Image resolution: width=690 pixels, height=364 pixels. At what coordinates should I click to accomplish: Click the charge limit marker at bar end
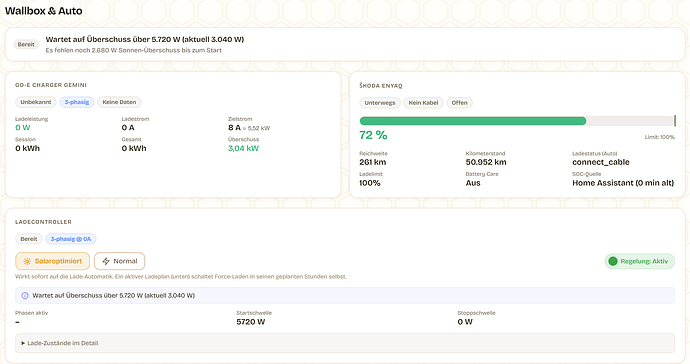(675, 121)
